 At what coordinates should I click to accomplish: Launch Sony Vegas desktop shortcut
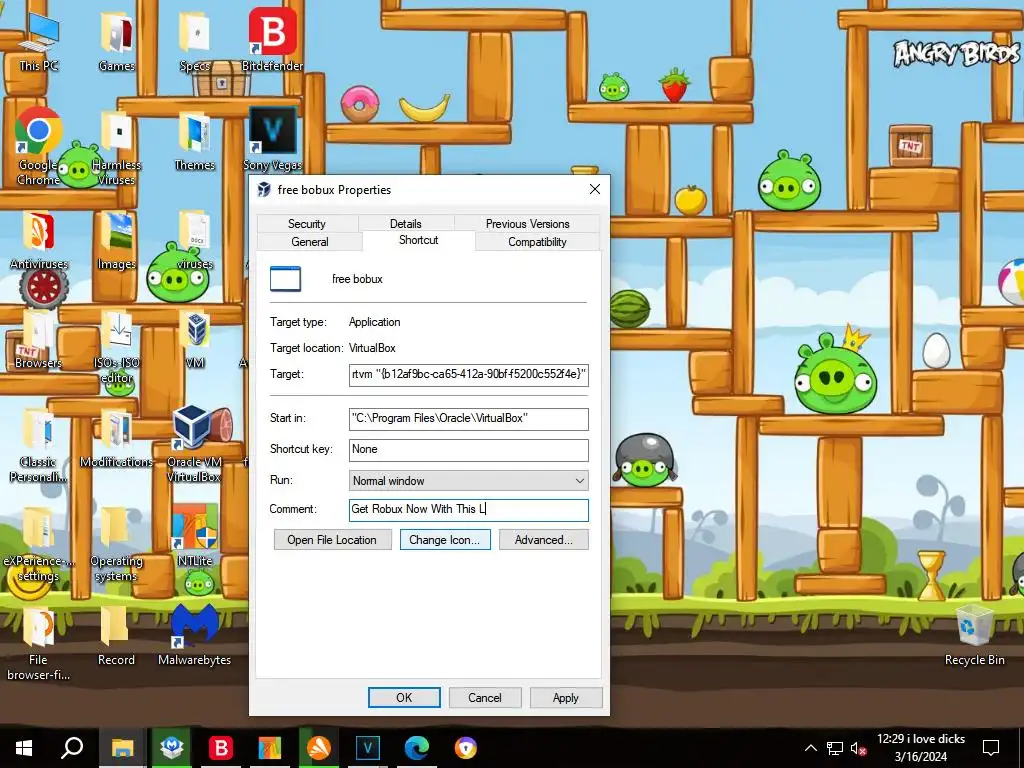(272, 138)
